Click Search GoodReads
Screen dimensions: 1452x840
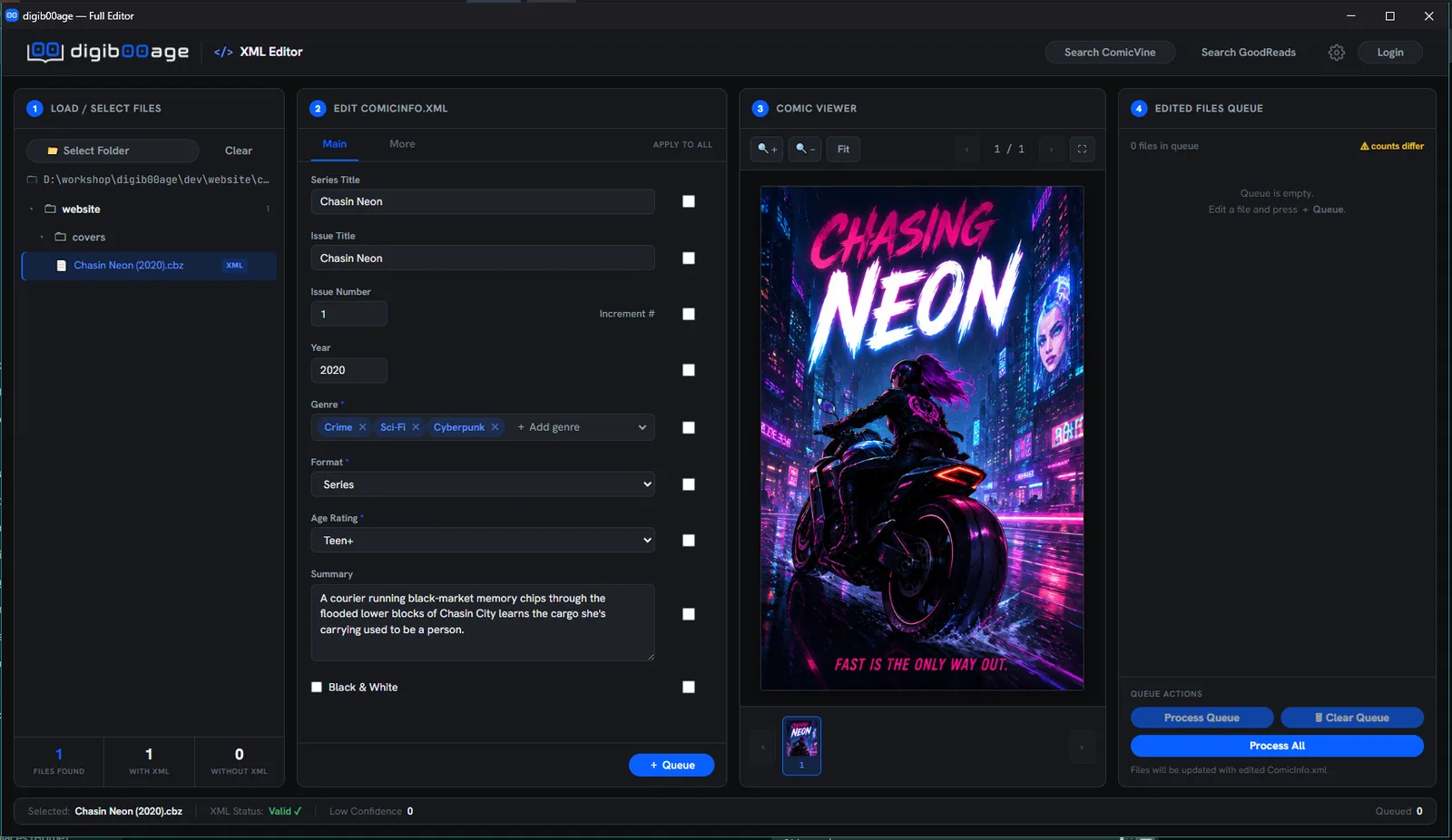(1249, 53)
